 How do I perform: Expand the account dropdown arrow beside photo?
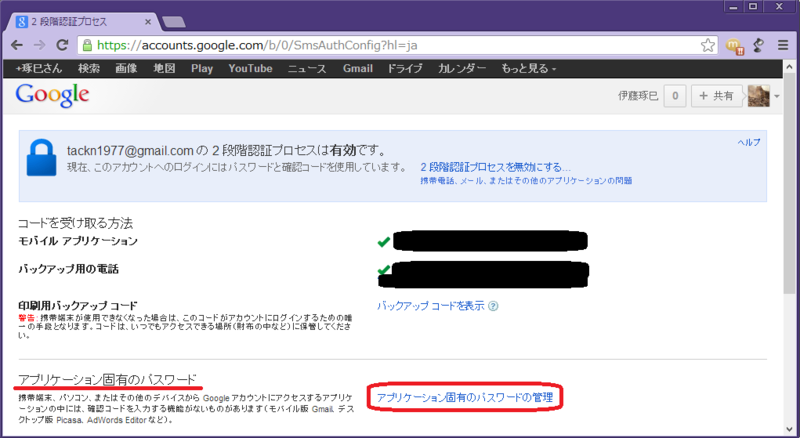(777, 96)
